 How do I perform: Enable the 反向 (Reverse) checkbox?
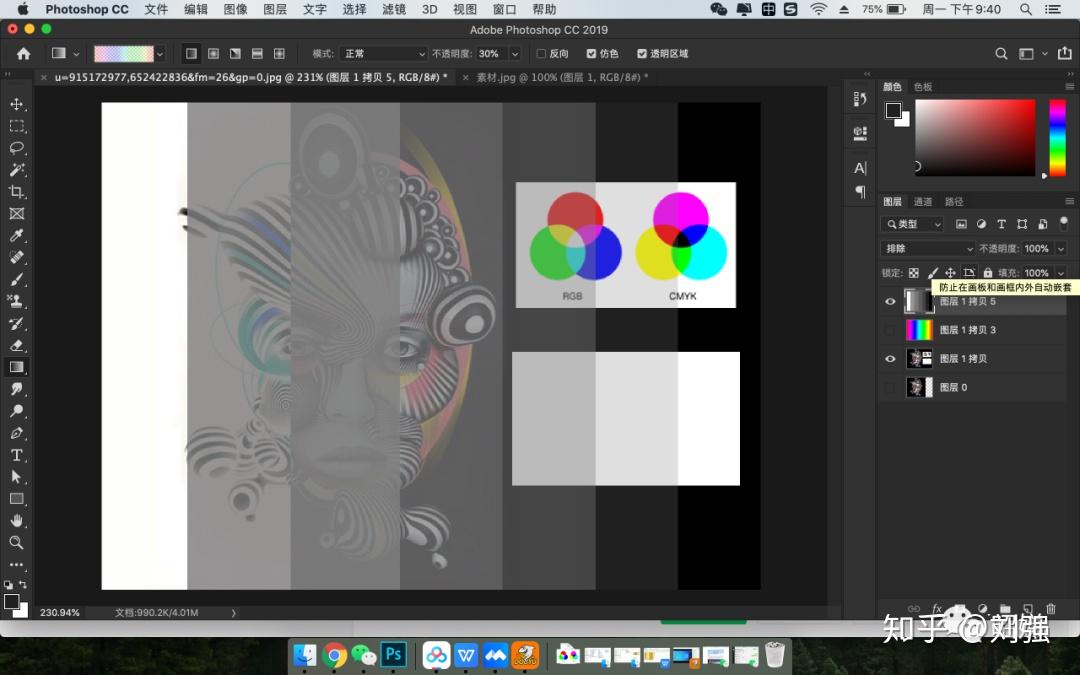[541, 54]
